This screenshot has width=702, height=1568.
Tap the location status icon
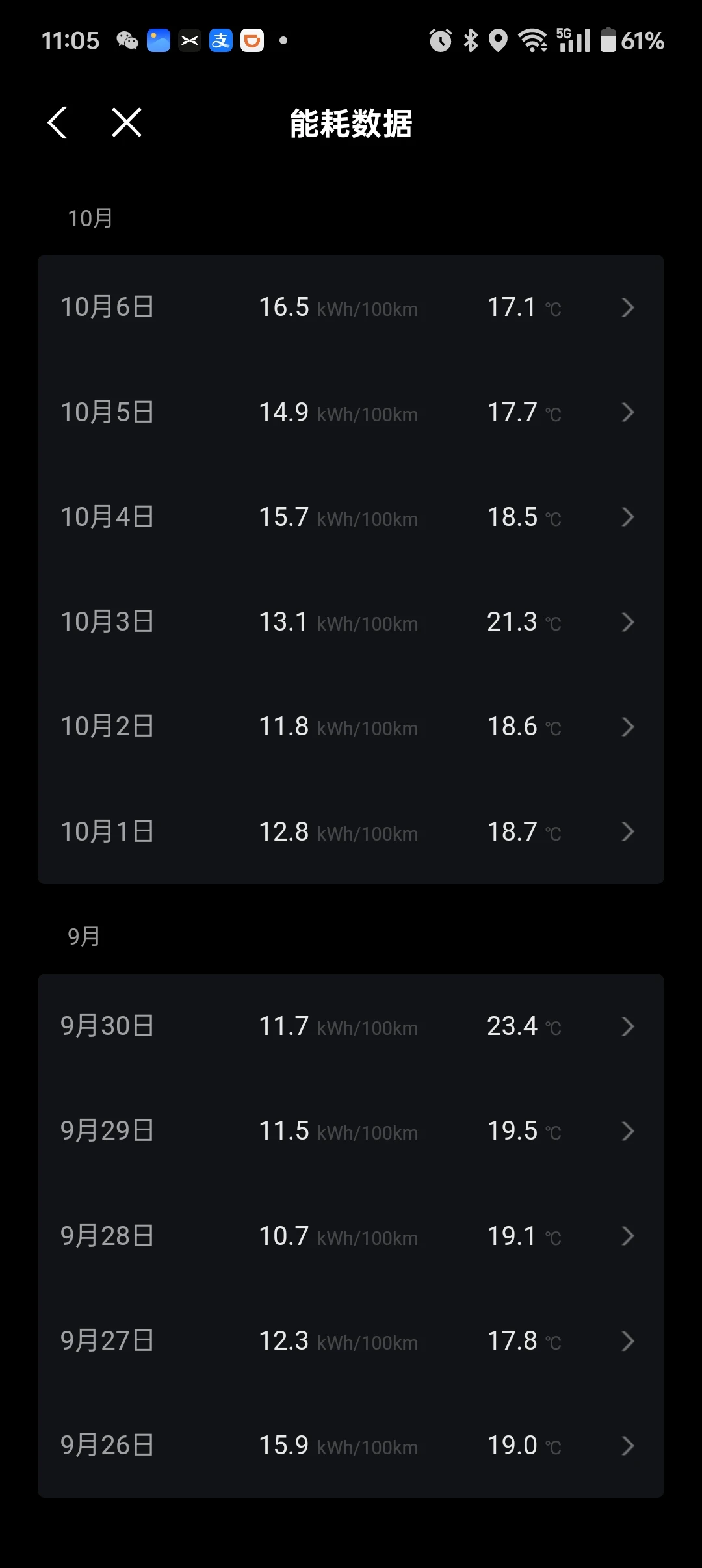coord(498,41)
